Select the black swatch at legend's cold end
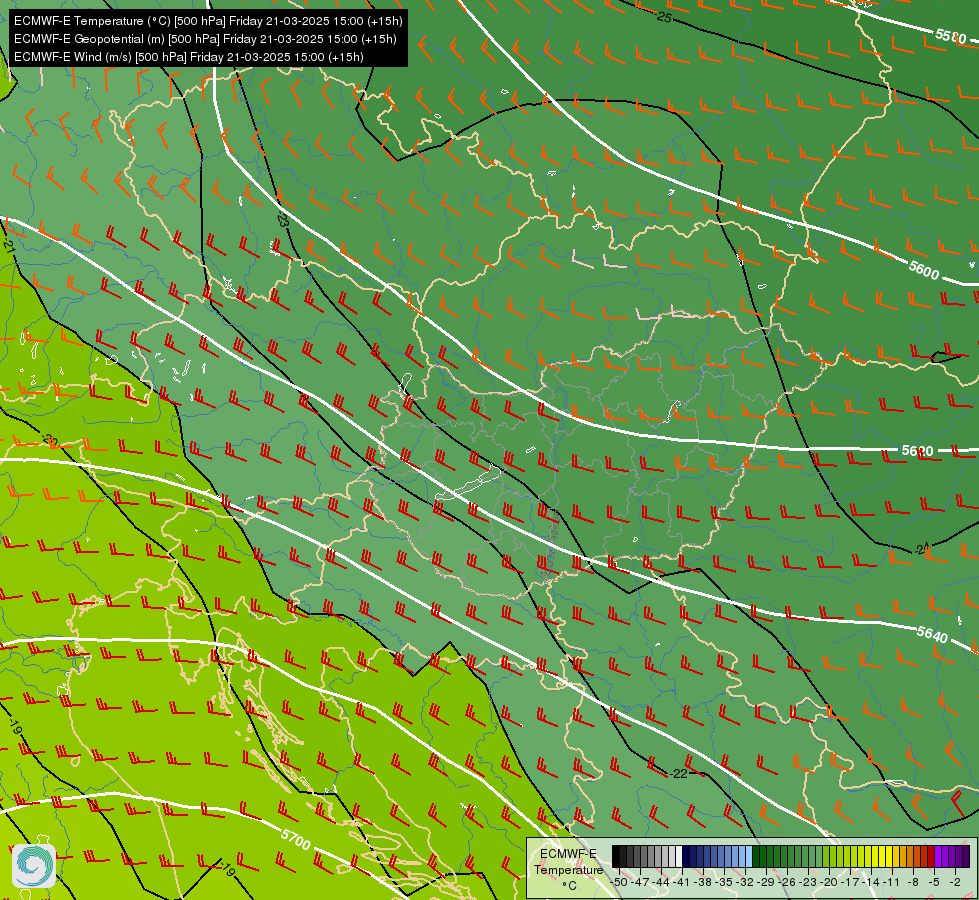 point(616,856)
